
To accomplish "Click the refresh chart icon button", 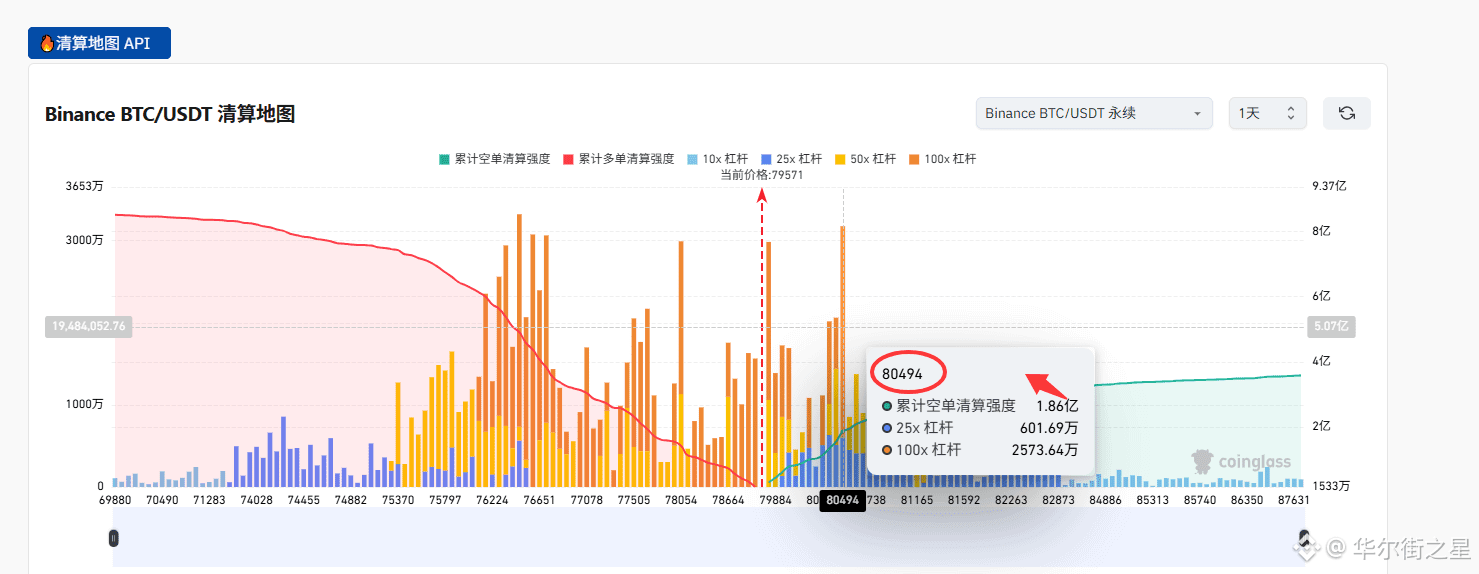I will tap(1346, 113).
